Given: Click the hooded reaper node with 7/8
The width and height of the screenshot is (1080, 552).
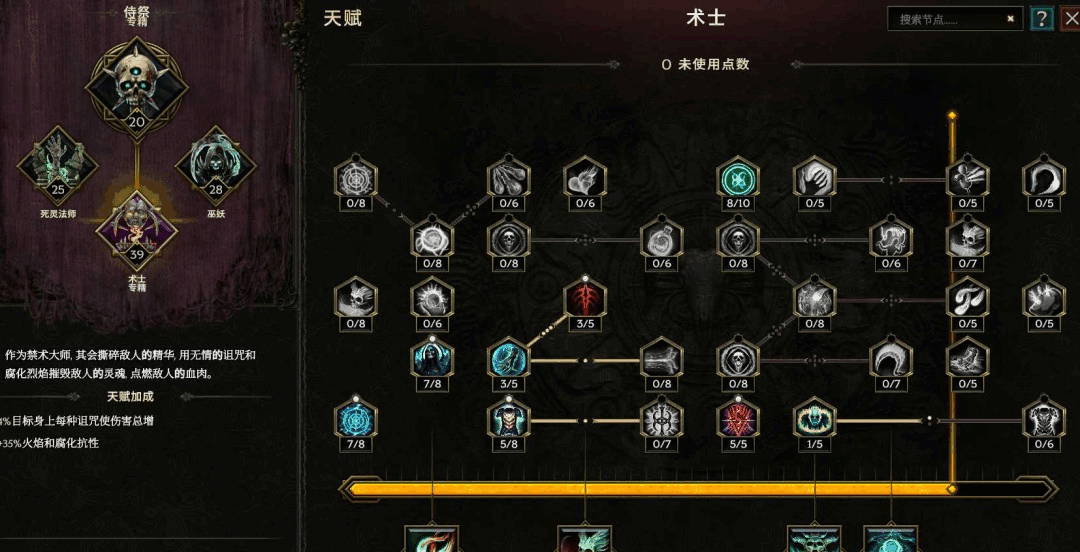Looking at the screenshot, I should pyautogui.click(x=432, y=359).
